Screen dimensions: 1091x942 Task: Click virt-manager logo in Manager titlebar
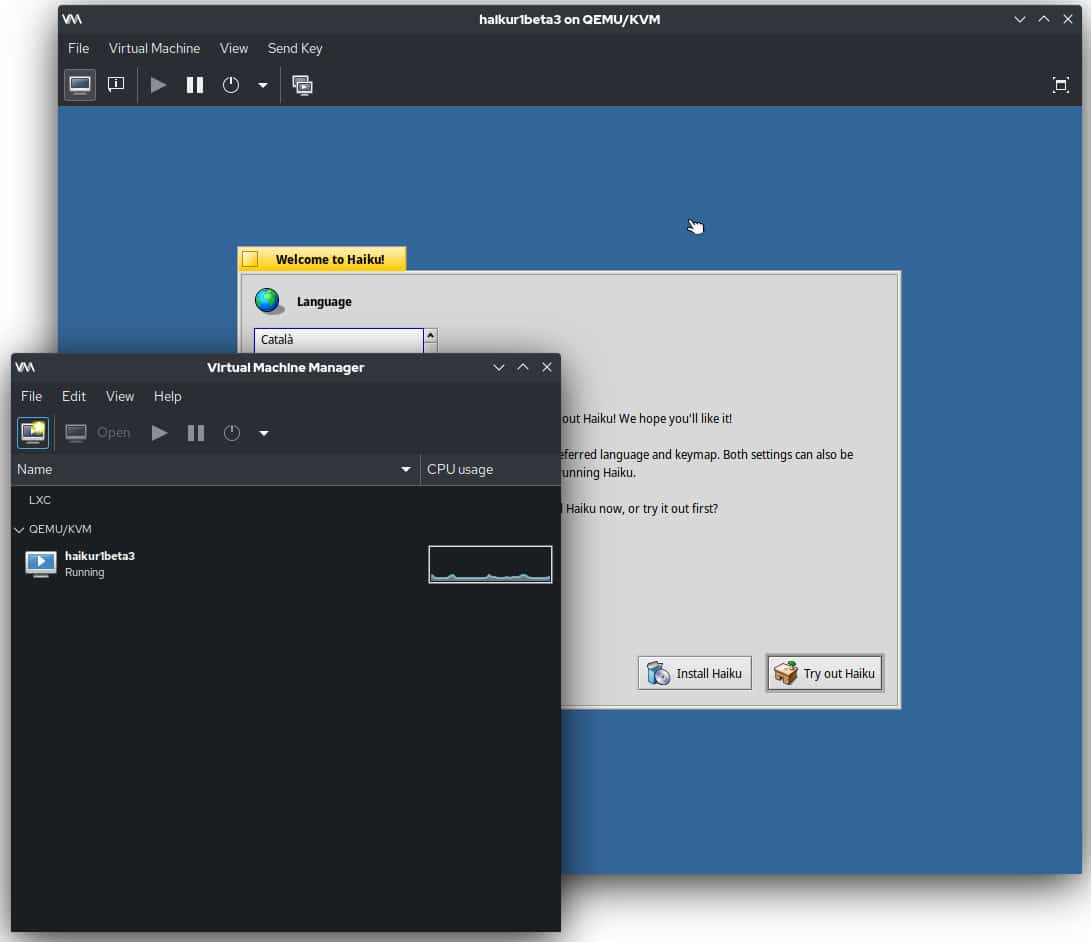[x=25, y=367]
